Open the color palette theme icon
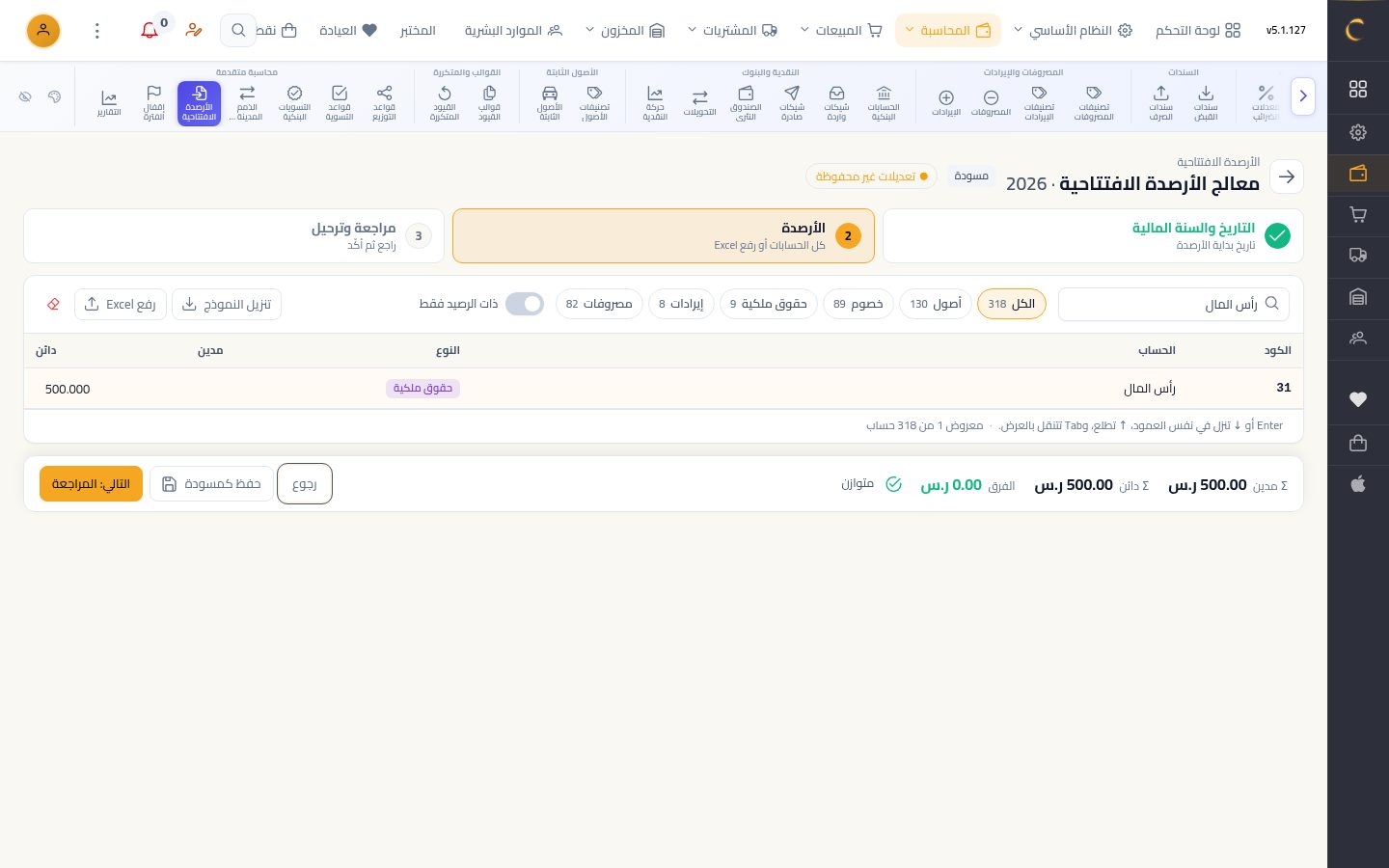Screen dimensions: 1389x868 tap(55, 96)
